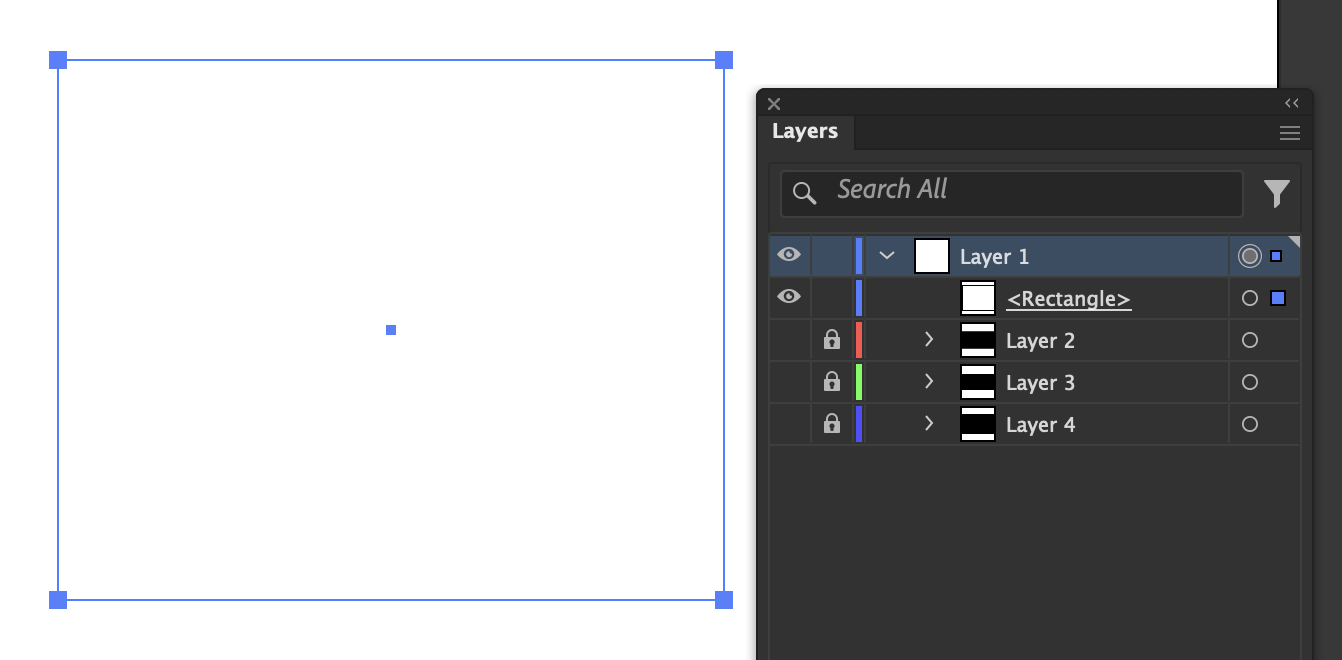The height and width of the screenshot is (660, 1342).
Task: Collapse the Layer 1 contents
Action: 886,256
